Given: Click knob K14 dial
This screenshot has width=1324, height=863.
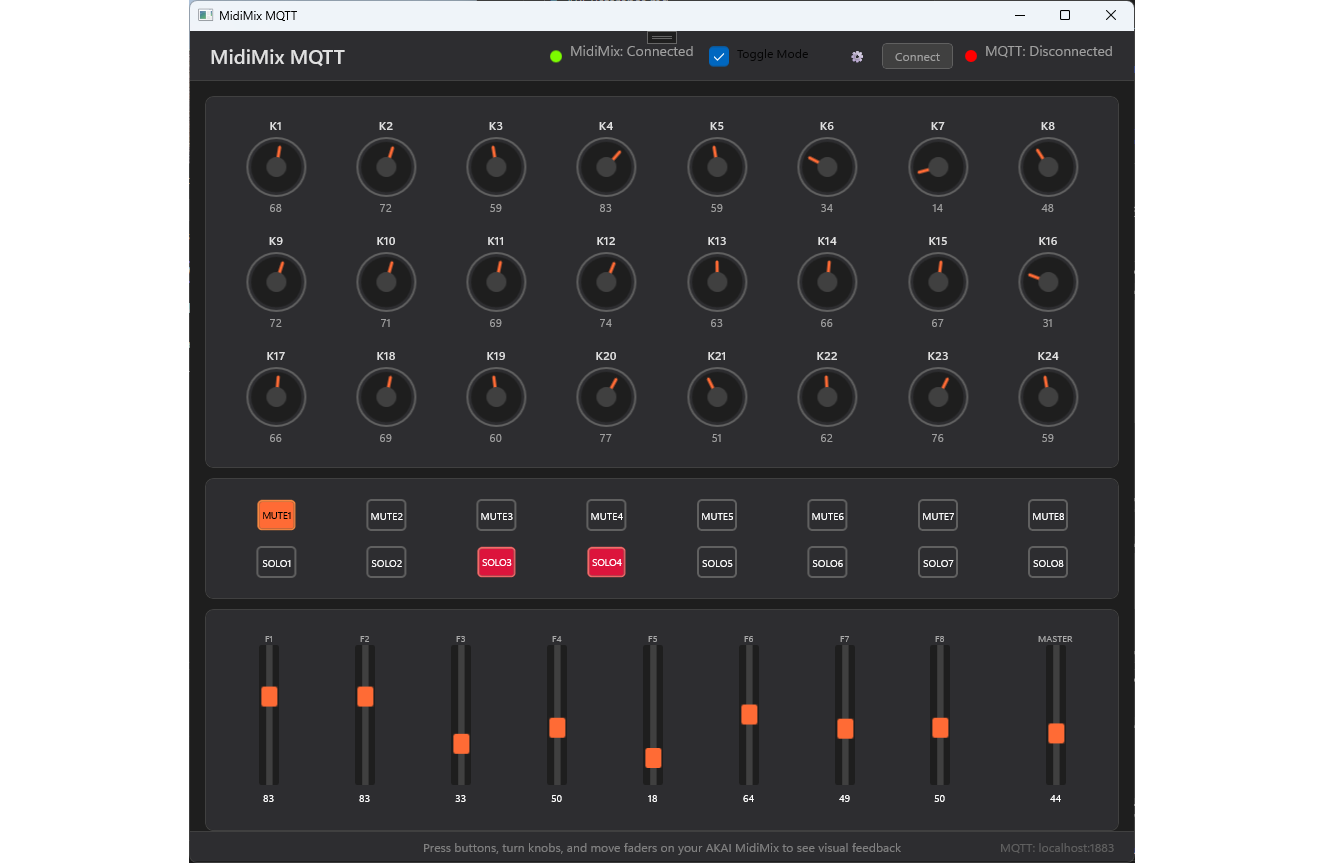Looking at the screenshot, I should (x=827, y=282).
